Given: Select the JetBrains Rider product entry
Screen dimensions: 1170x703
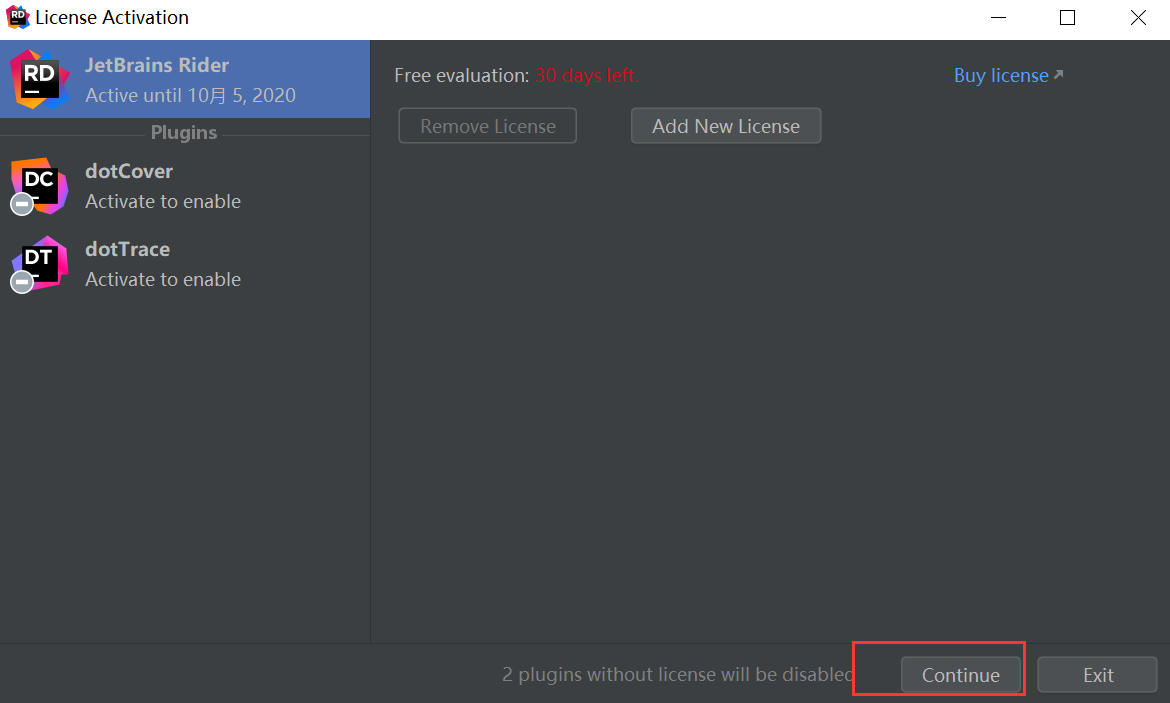Looking at the screenshot, I should pos(185,79).
